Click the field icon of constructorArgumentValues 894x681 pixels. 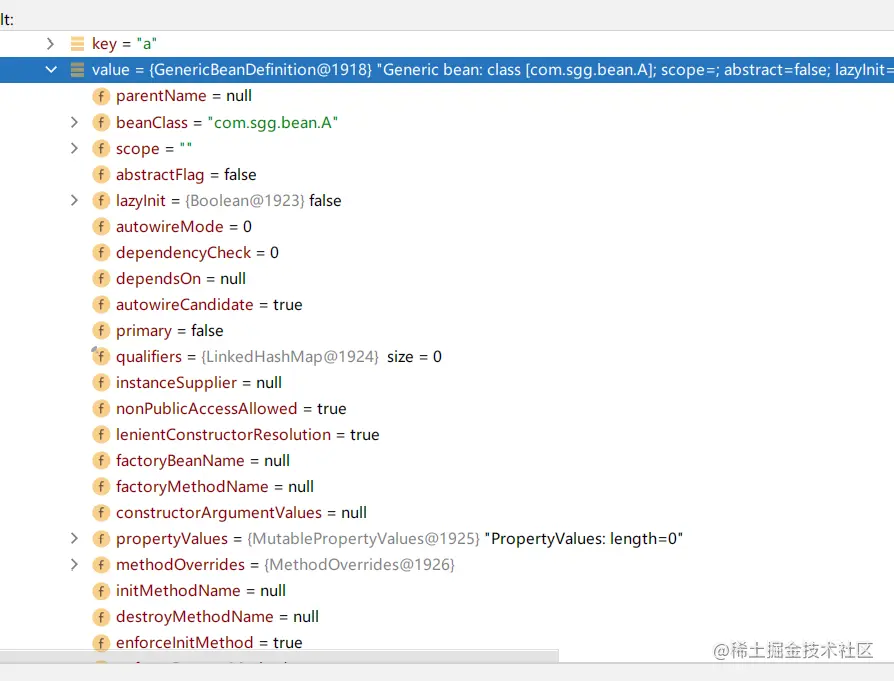click(x=101, y=512)
